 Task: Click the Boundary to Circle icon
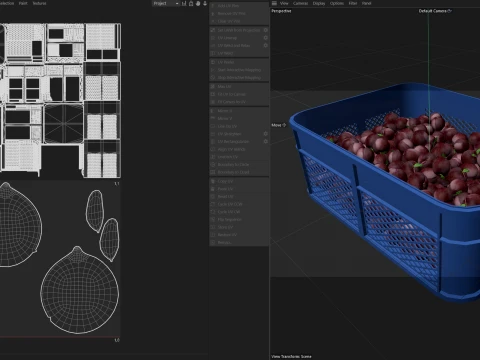click(213, 165)
